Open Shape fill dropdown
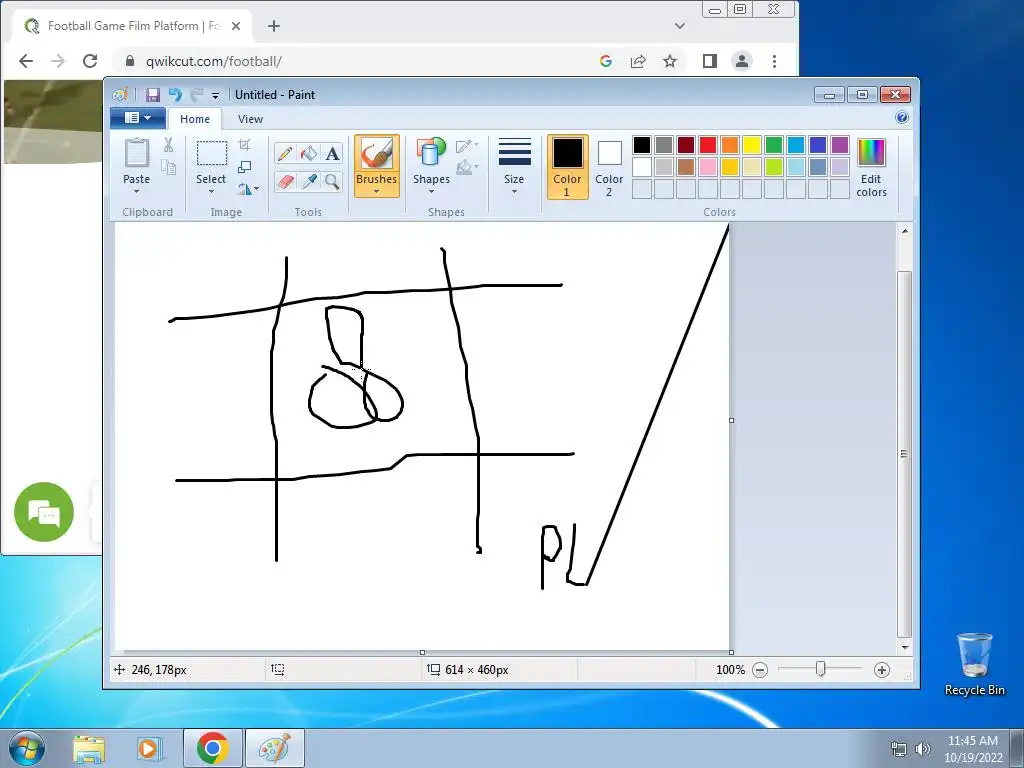 pos(468,167)
